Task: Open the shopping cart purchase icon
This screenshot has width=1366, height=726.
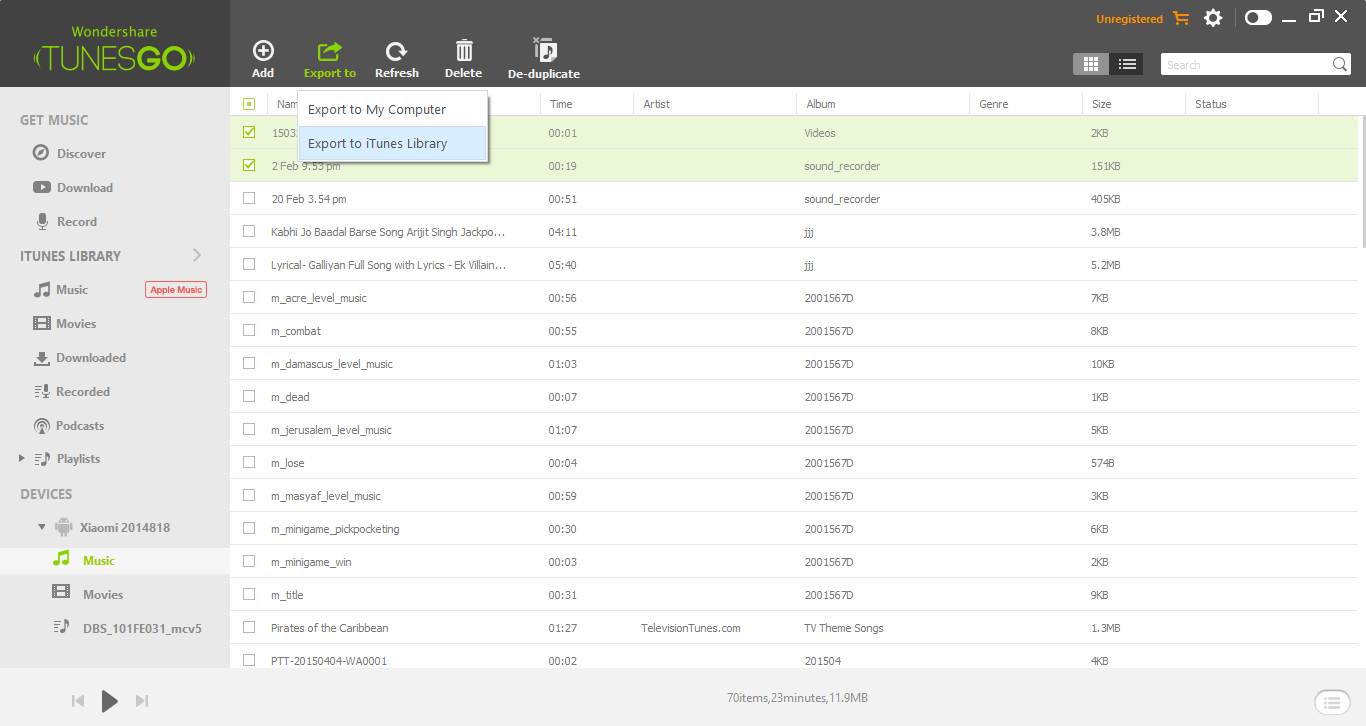Action: [x=1181, y=18]
